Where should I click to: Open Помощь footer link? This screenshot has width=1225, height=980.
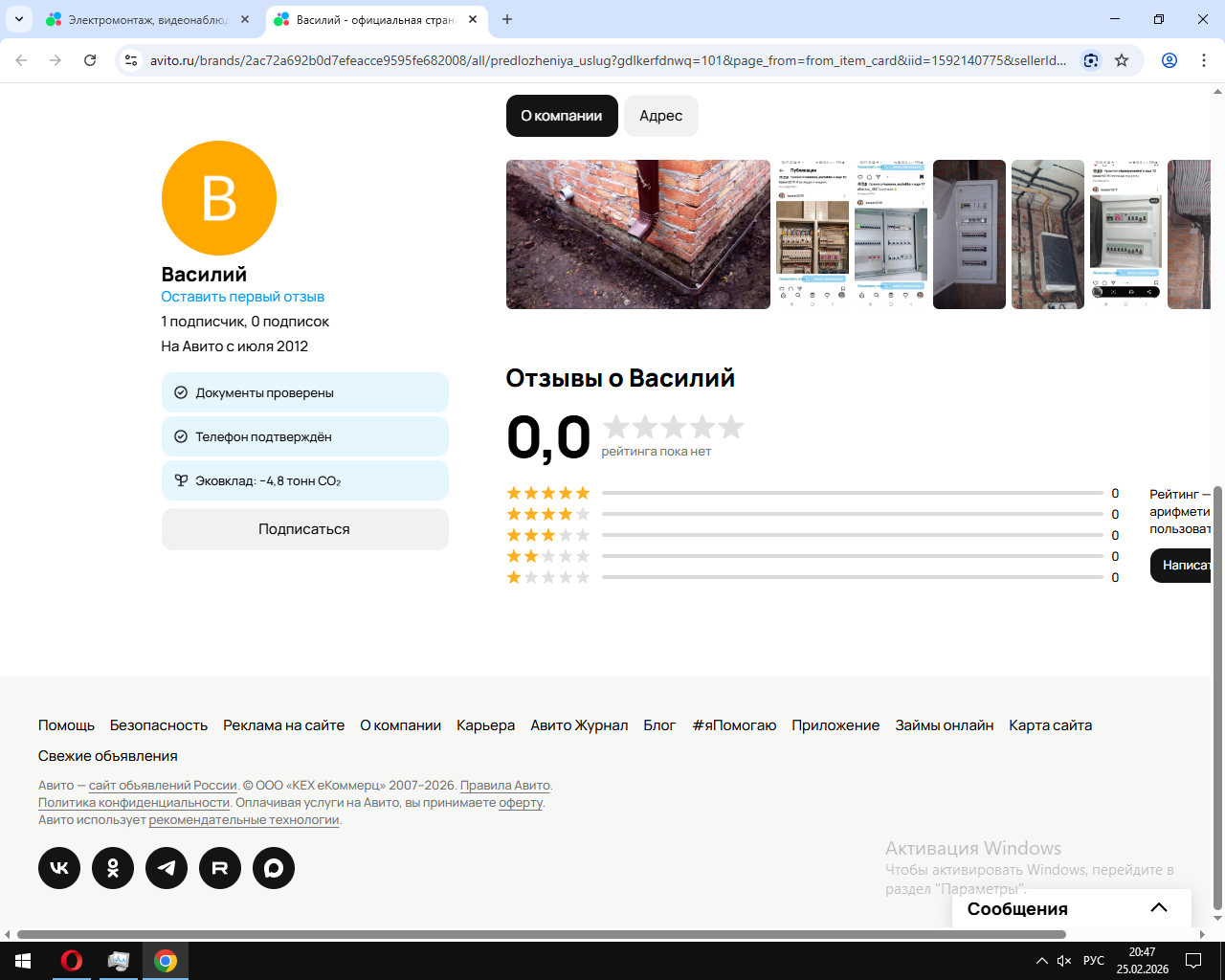pos(67,725)
